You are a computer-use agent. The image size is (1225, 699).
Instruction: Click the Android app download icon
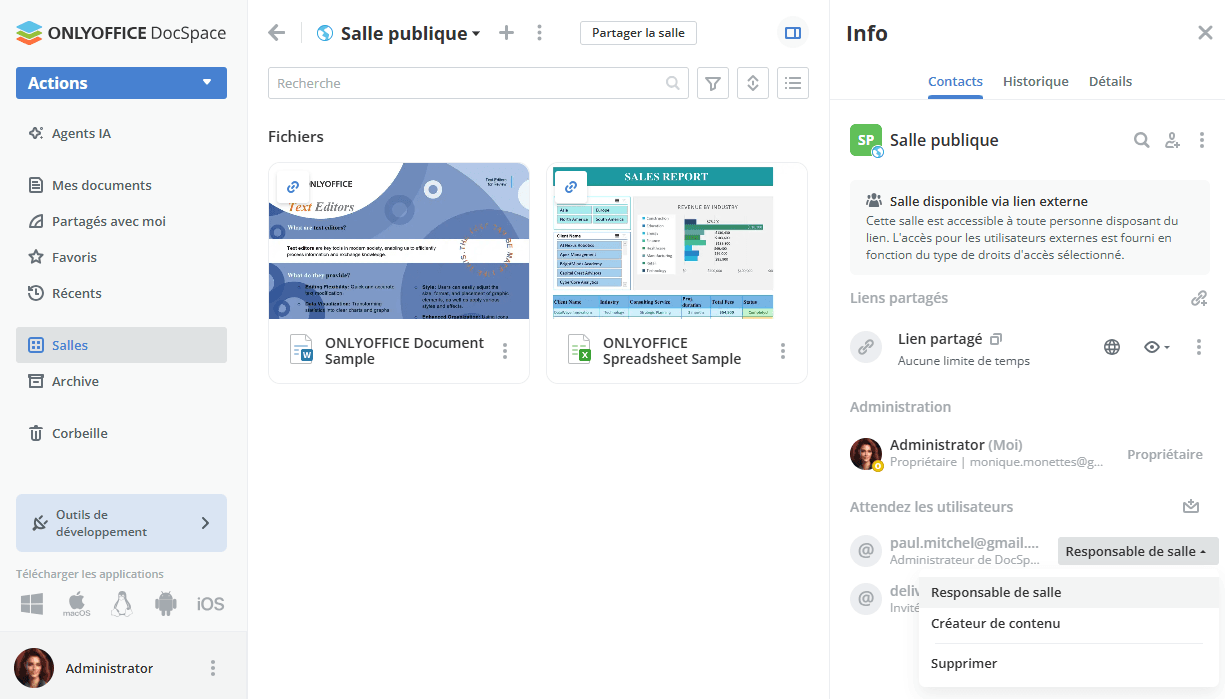tap(166, 604)
